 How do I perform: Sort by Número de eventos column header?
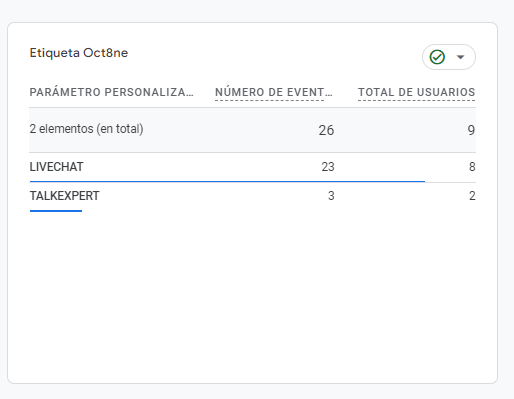274,92
